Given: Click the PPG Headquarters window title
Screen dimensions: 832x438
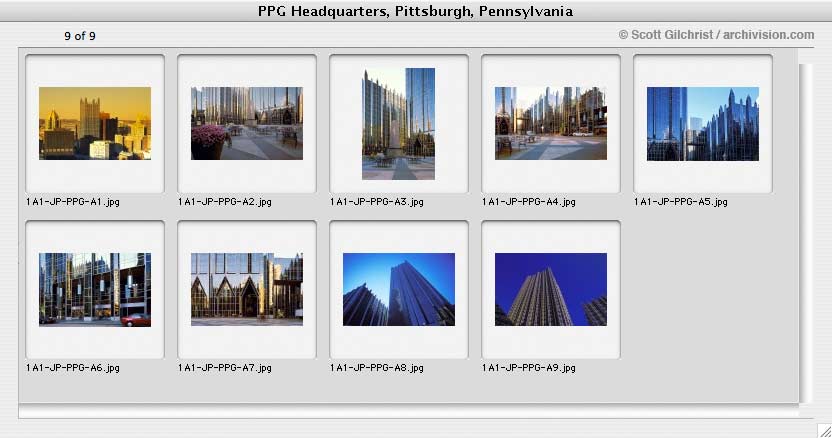Looking at the screenshot, I should (415, 11).
